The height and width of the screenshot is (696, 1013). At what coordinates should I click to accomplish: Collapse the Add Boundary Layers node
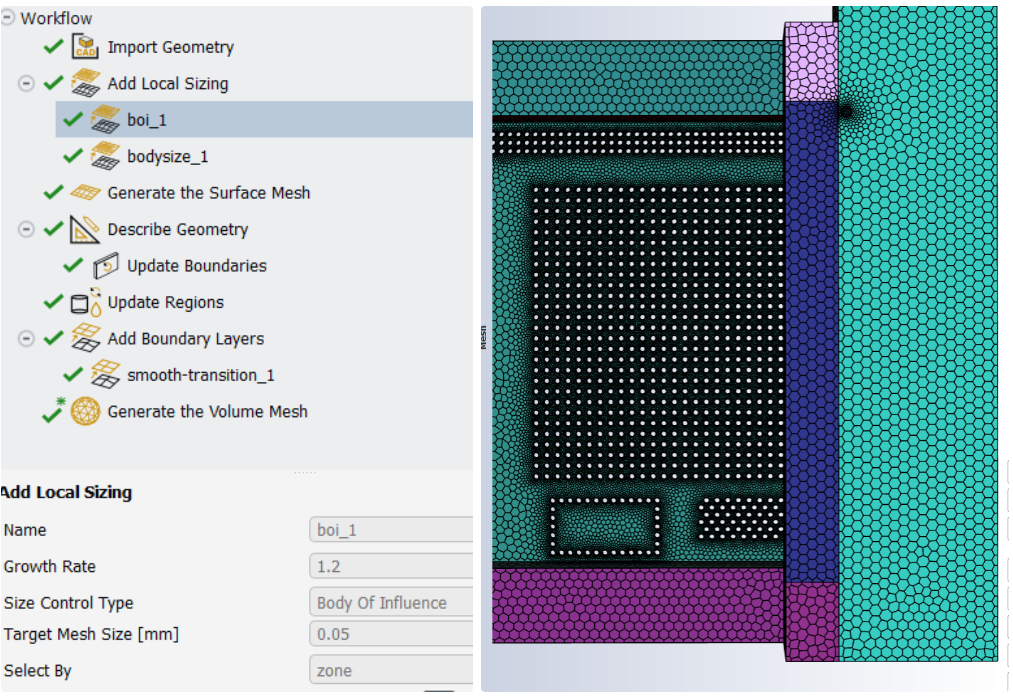coord(26,339)
